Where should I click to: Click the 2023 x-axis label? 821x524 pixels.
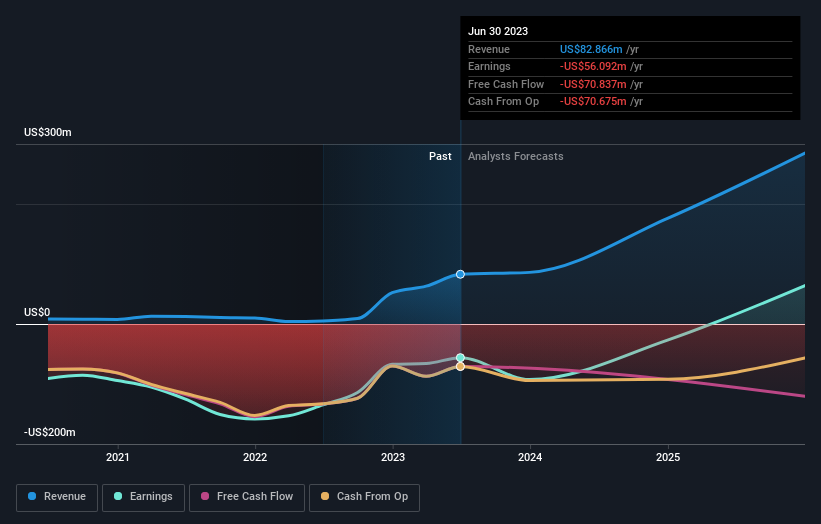pyautogui.click(x=393, y=457)
